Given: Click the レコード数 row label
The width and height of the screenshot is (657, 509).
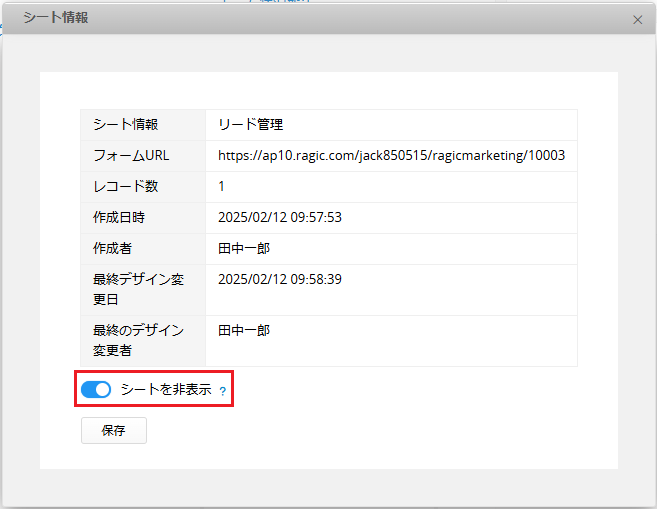Looking at the screenshot, I should pyautogui.click(x=125, y=186).
